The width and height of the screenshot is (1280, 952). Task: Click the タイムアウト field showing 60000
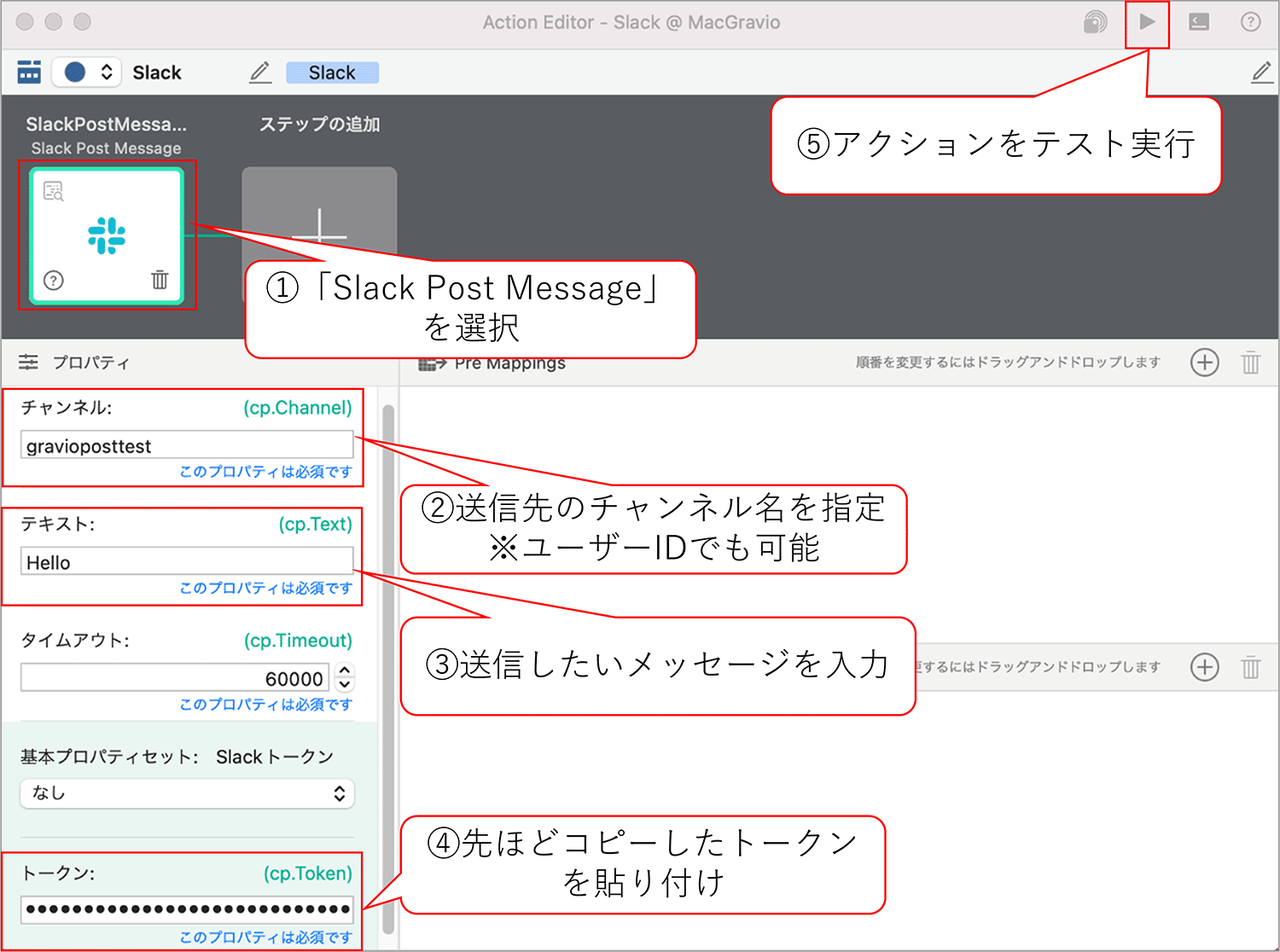pos(175,678)
